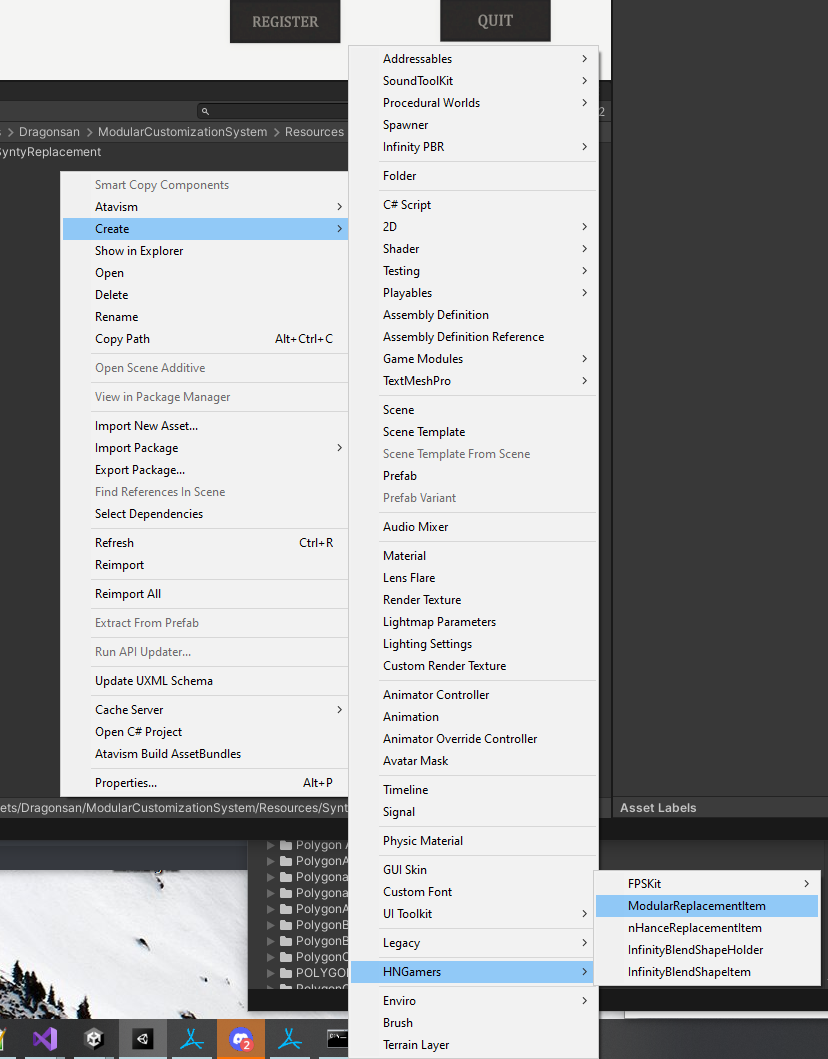828x1059 pixels.
Task: Open Adobe Acrobat from the taskbar
Action: pos(191,1038)
